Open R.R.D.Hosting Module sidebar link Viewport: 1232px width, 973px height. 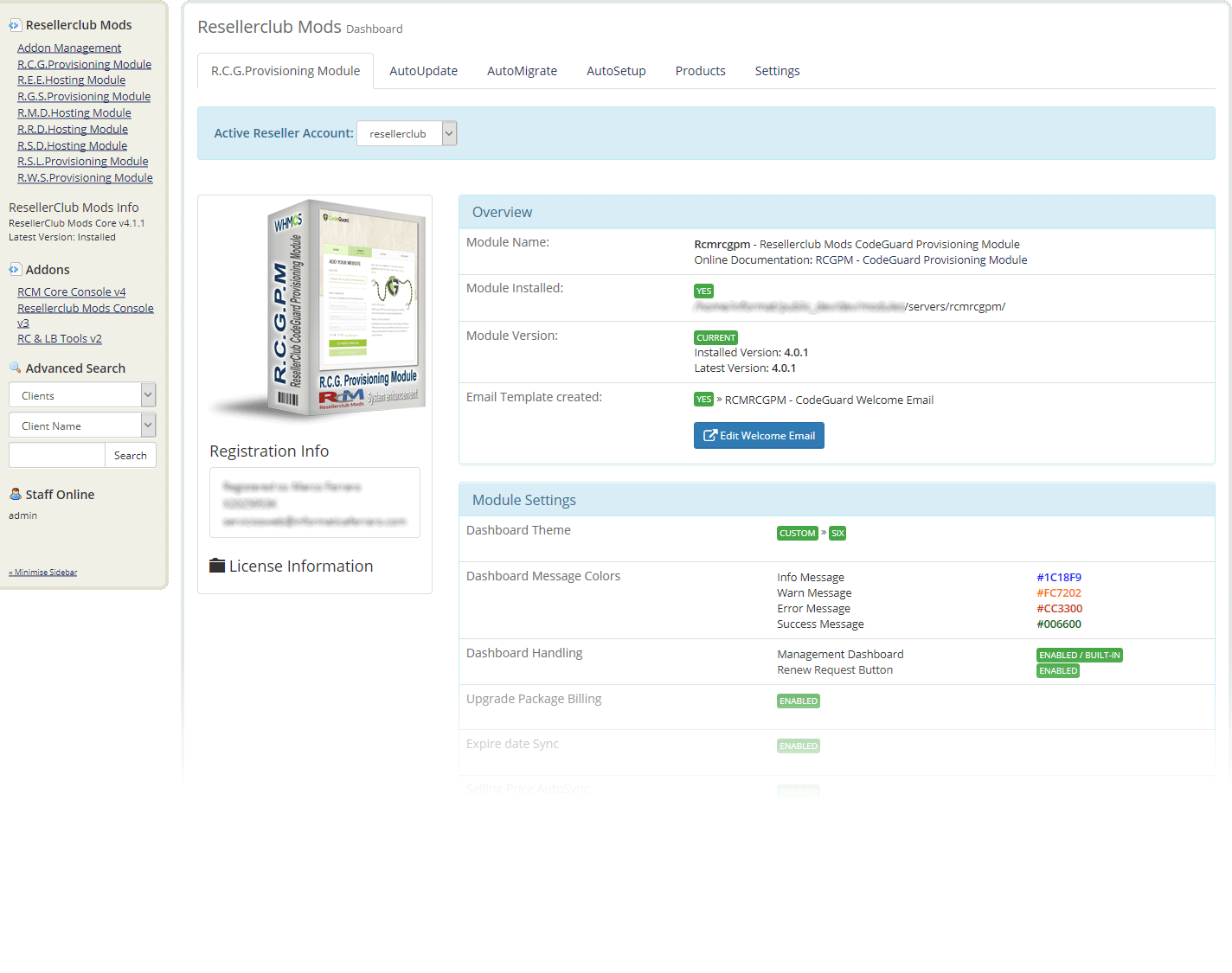(73, 129)
